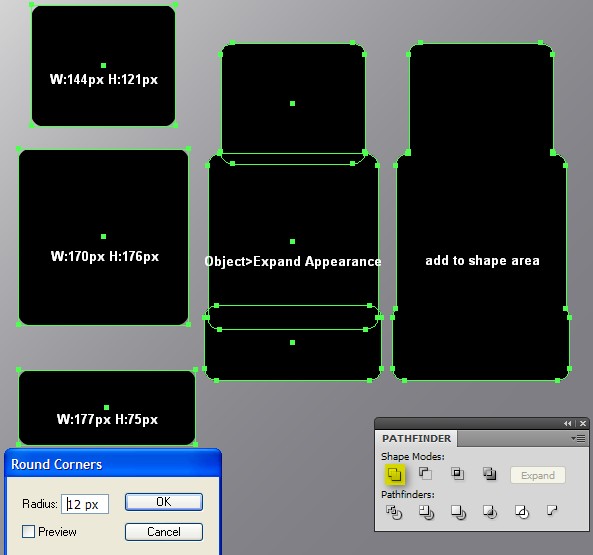The width and height of the screenshot is (593, 555).
Task: Collapse the Pathfinder panel with double arrows
Action: point(568,424)
